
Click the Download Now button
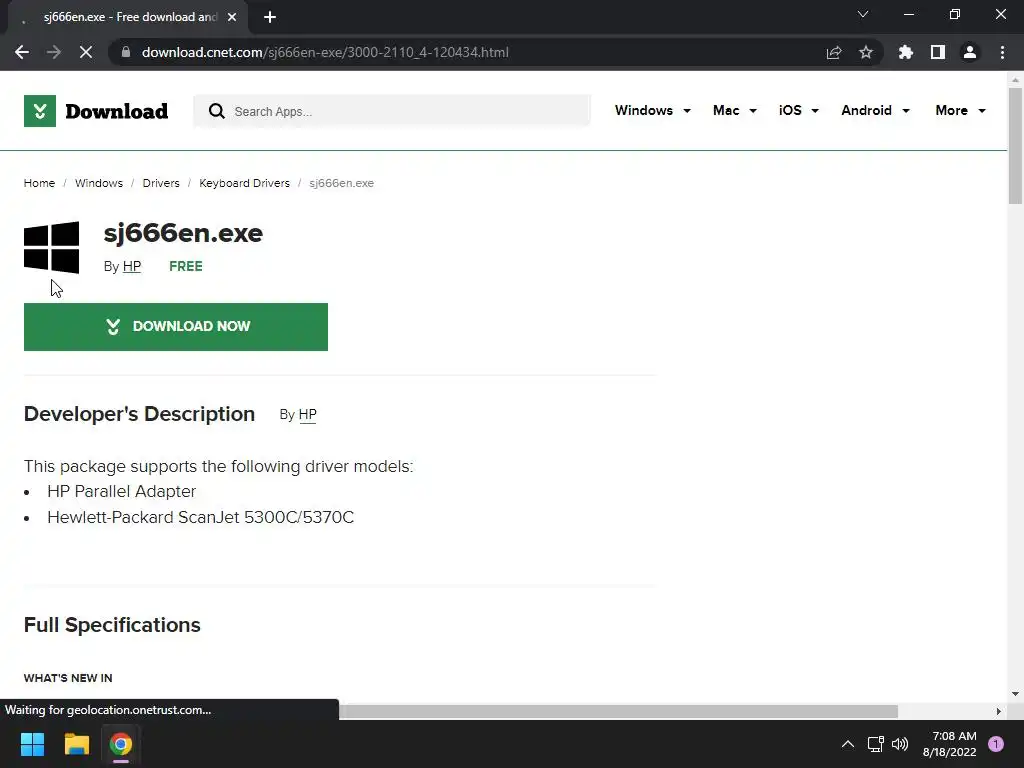tap(176, 327)
